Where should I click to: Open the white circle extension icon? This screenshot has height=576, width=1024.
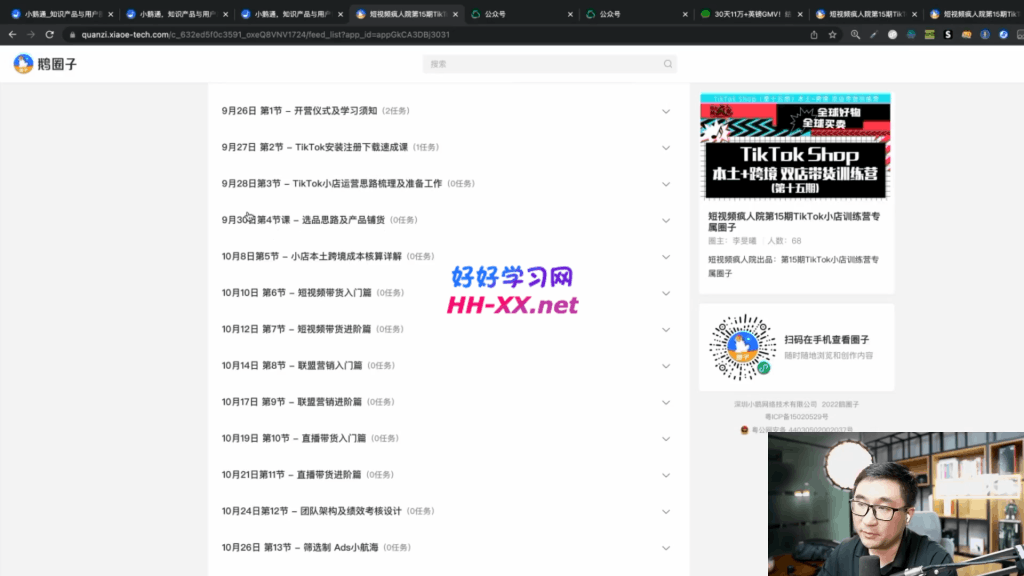pyautogui.click(x=892, y=35)
